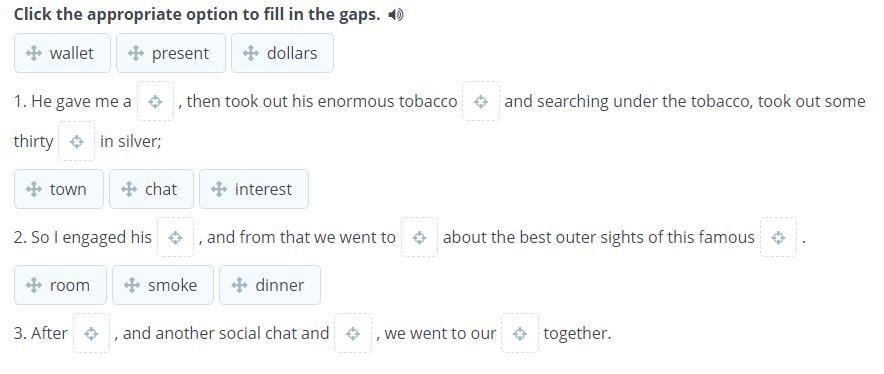Select the gap after 'we went to'

click(x=419, y=237)
